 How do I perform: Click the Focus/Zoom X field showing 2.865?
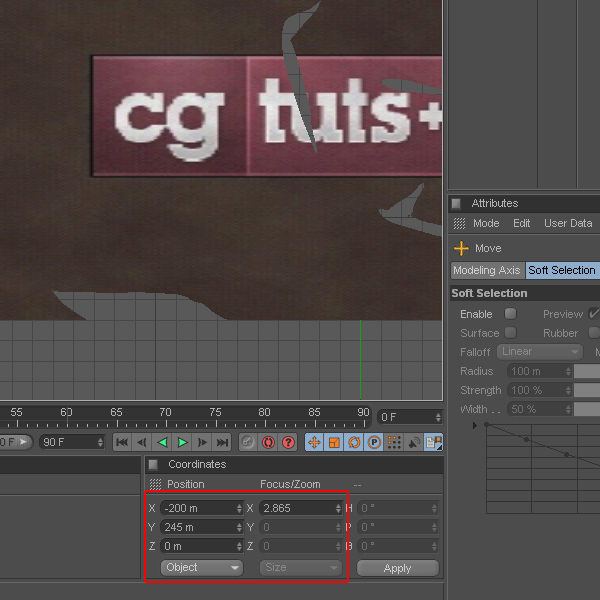(300, 509)
